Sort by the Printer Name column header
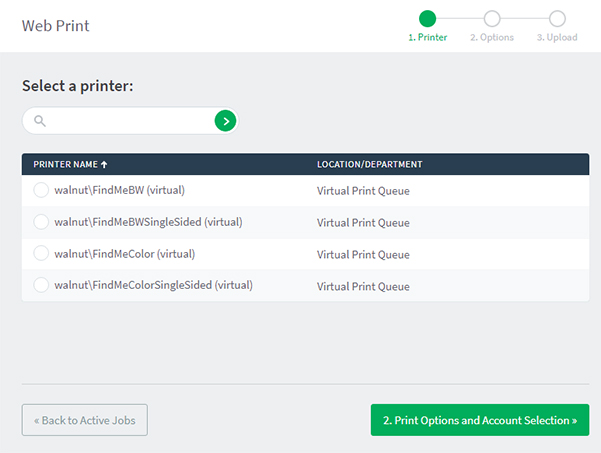 click(64, 164)
